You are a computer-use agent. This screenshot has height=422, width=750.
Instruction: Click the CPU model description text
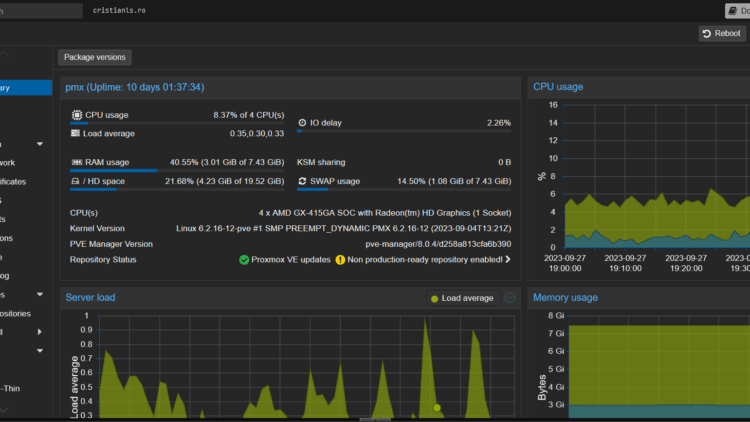tap(385, 213)
